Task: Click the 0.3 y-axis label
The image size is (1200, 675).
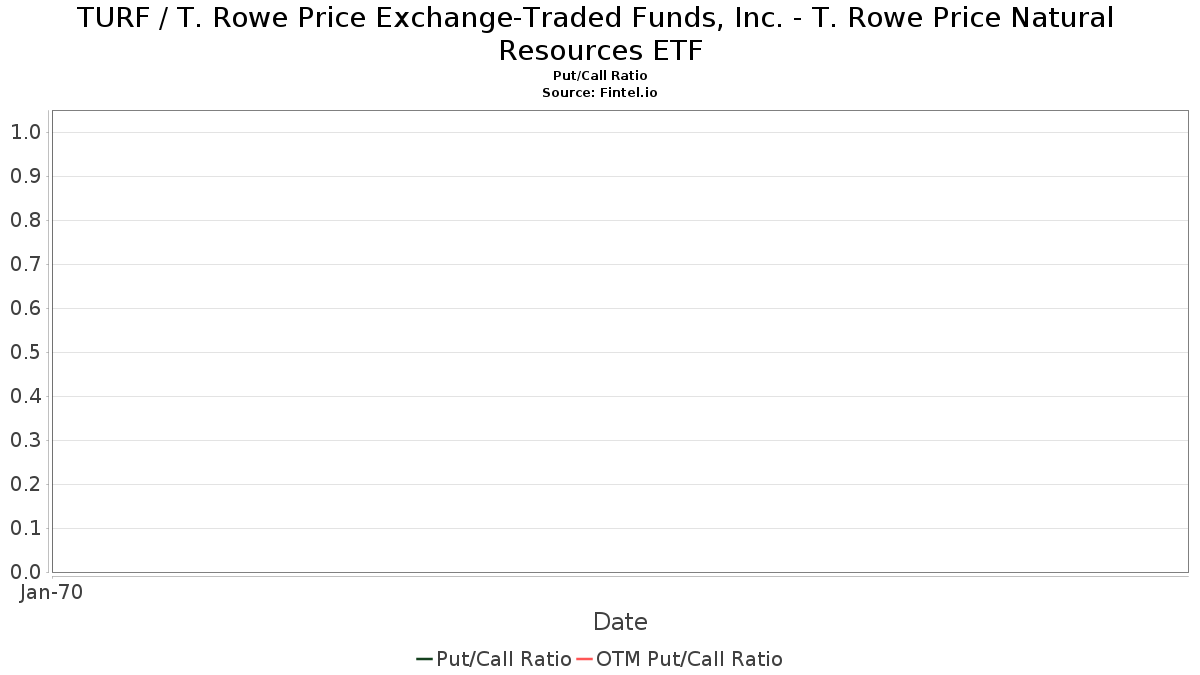Action: (25, 440)
